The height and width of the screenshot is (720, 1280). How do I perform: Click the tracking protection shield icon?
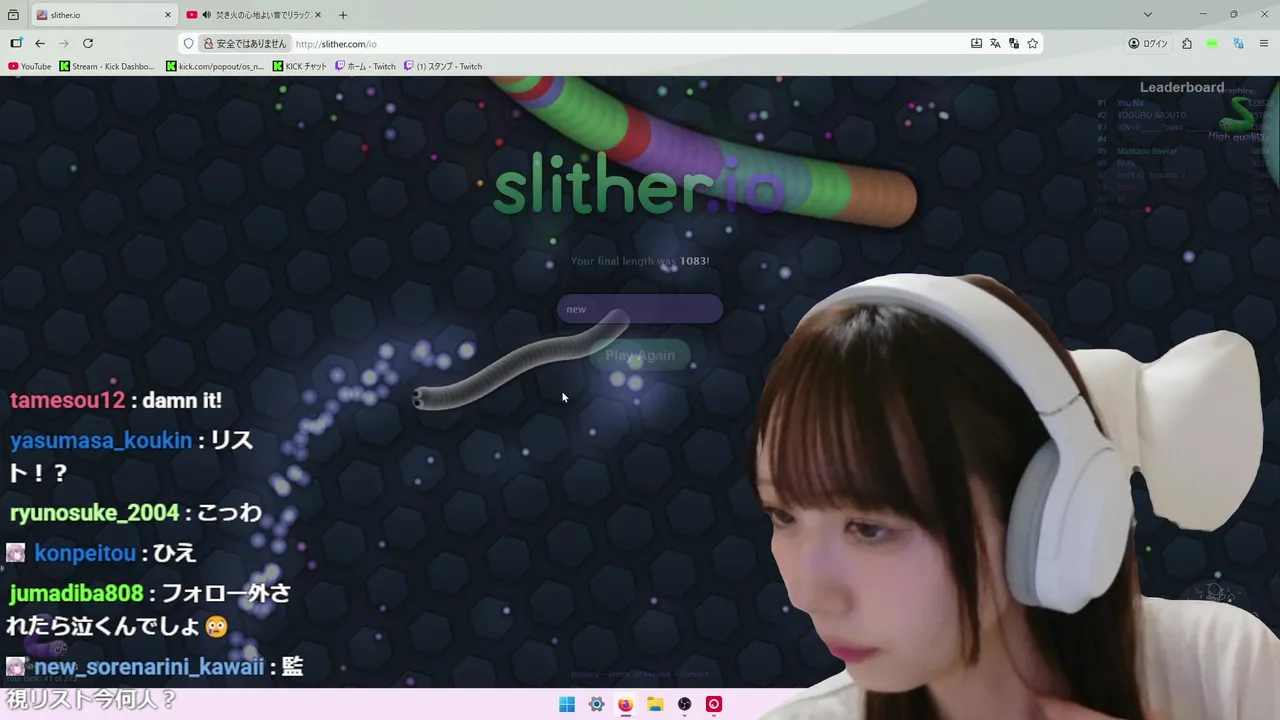coord(188,43)
